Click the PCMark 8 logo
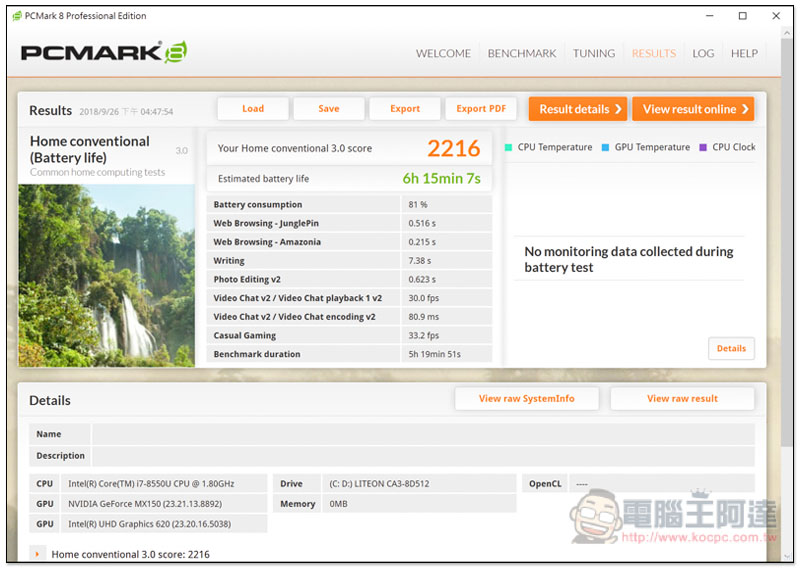 point(104,52)
